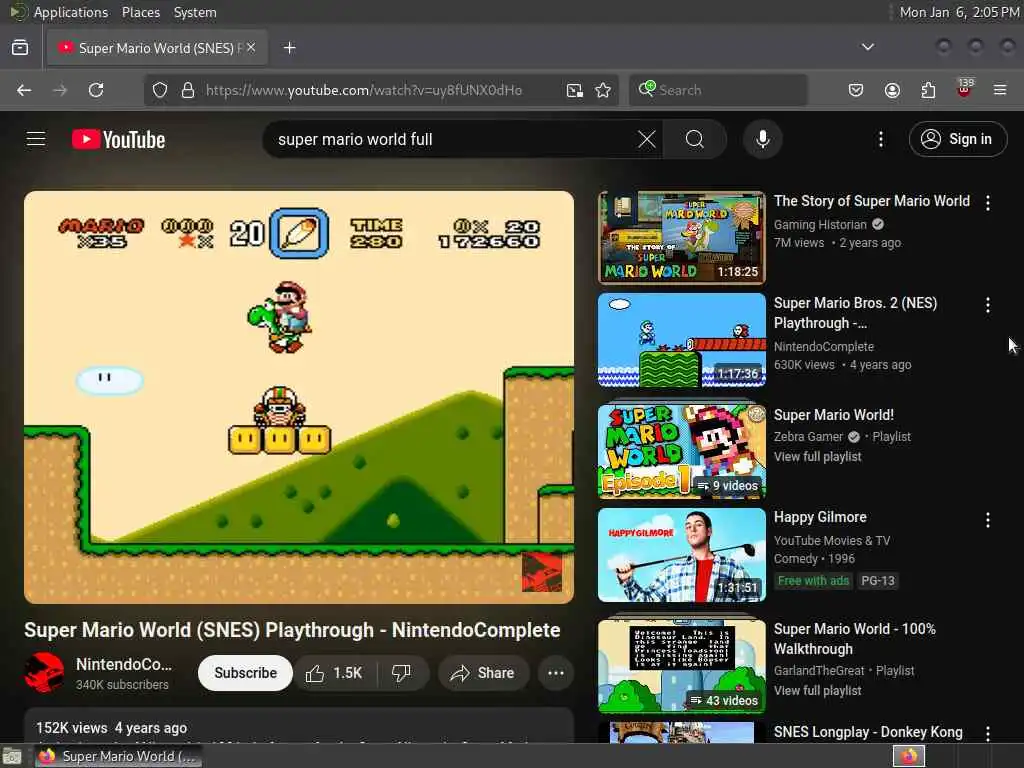Bookmark this page with the star

(x=603, y=90)
